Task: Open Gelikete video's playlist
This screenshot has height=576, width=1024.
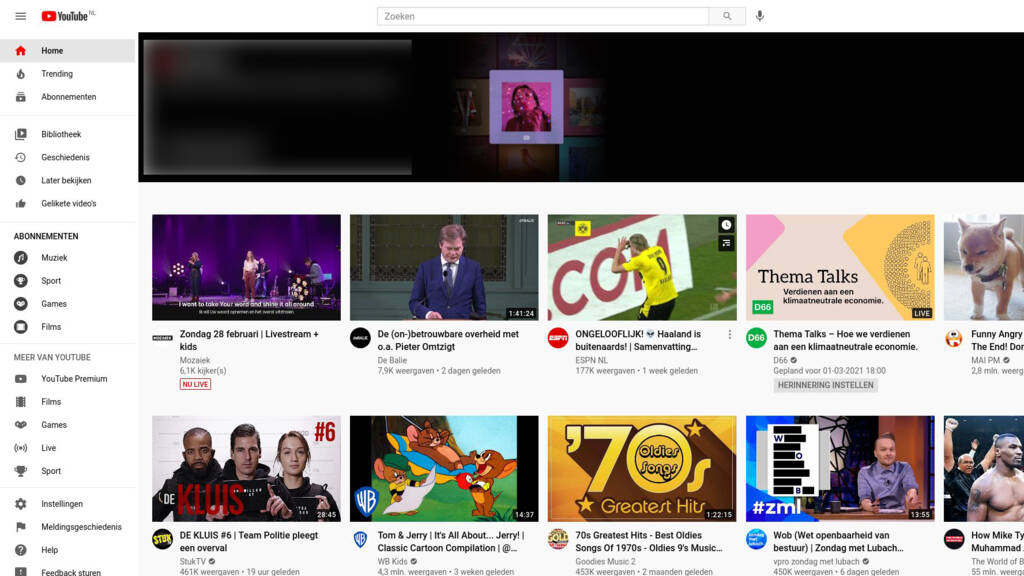Action: pos(68,203)
